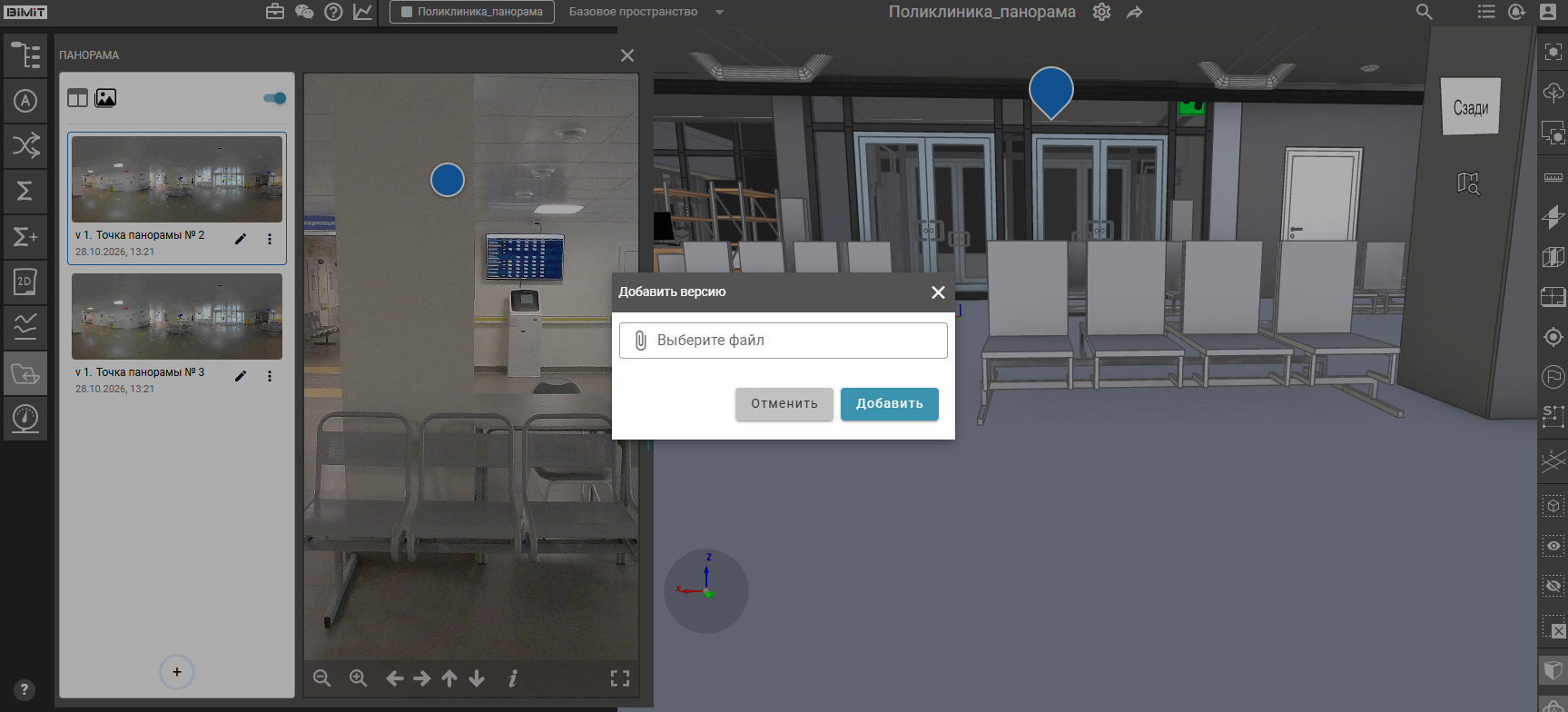Select the Точка панорамы № 3 thumbnail
The width and height of the screenshot is (1568, 712).
pos(177,316)
